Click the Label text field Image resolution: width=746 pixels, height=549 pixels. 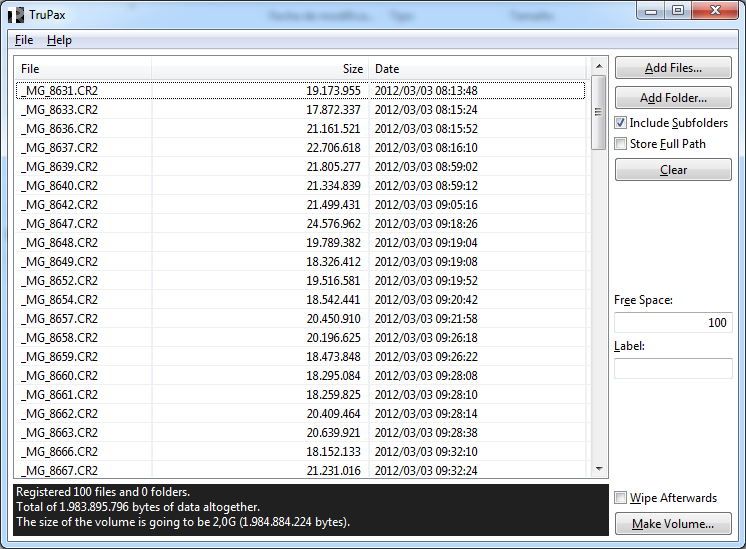[672, 369]
